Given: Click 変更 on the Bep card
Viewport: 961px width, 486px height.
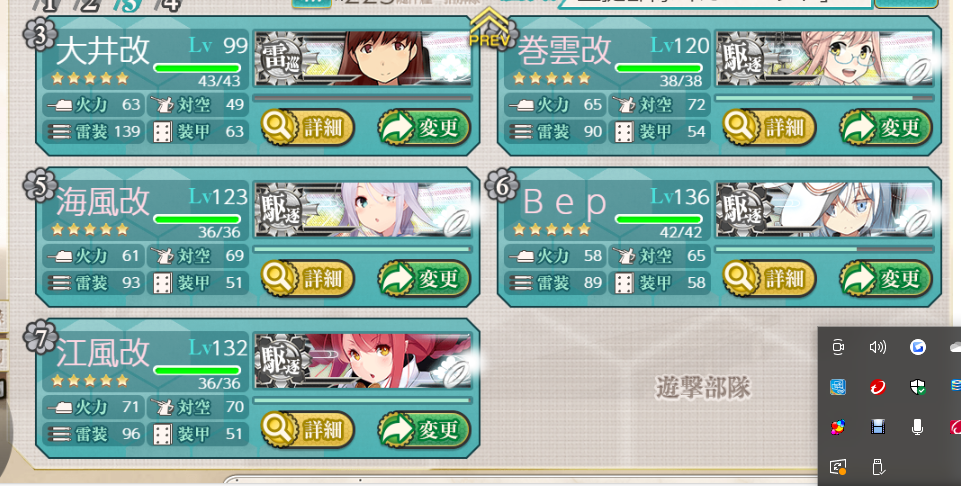Looking at the screenshot, I should click(886, 279).
